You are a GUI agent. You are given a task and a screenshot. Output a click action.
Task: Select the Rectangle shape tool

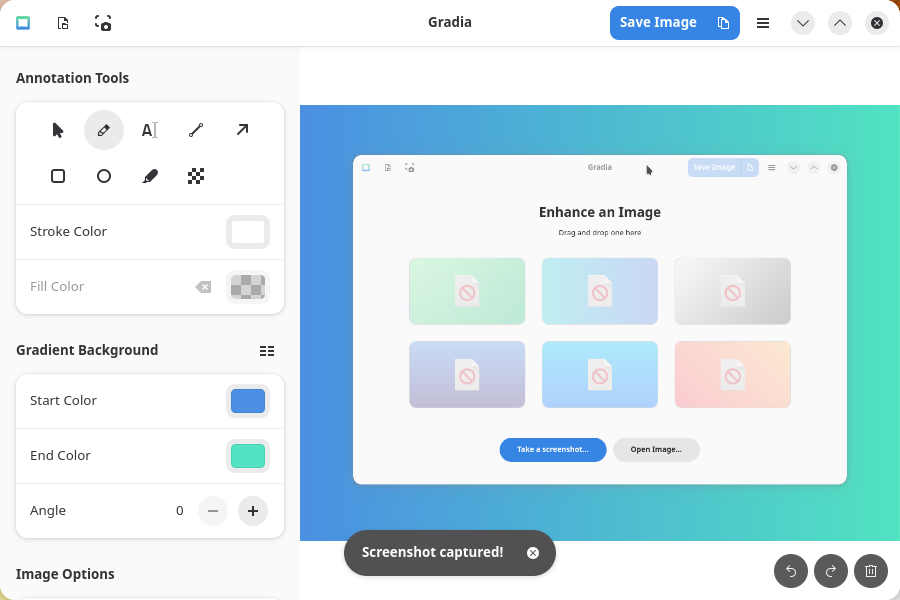(57, 176)
